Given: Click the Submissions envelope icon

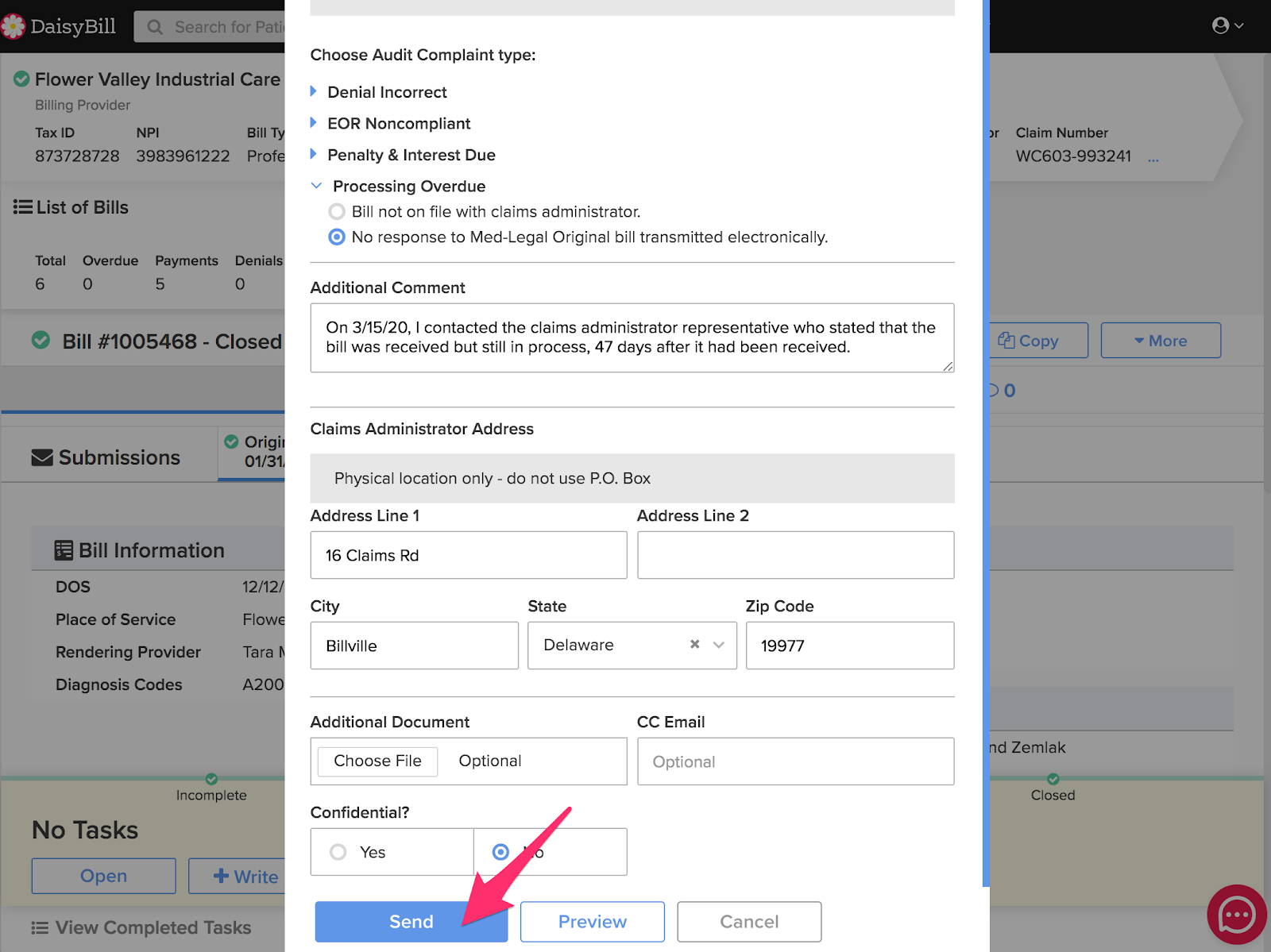Looking at the screenshot, I should pyautogui.click(x=42, y=458).
